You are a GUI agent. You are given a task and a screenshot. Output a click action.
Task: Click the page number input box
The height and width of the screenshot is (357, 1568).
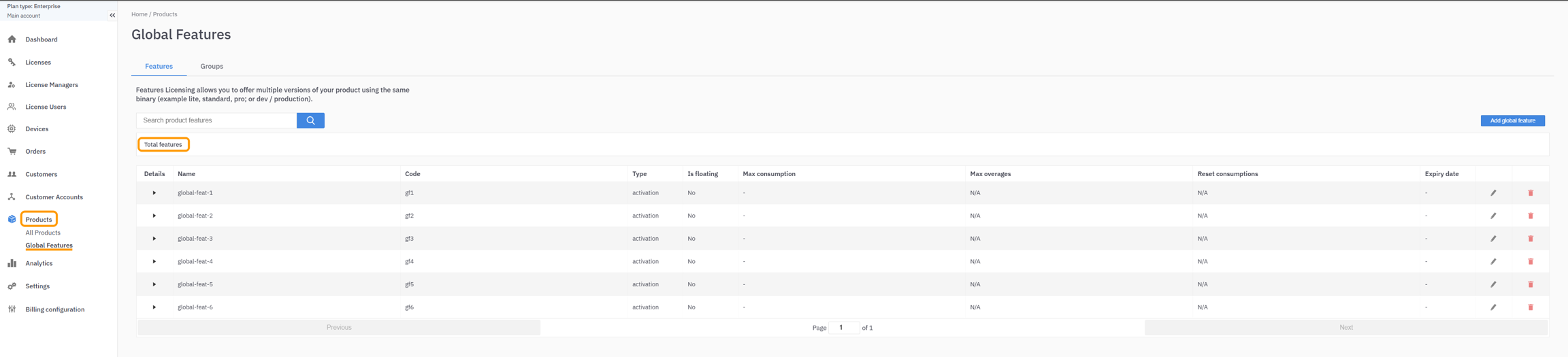[x=843, y=328]
